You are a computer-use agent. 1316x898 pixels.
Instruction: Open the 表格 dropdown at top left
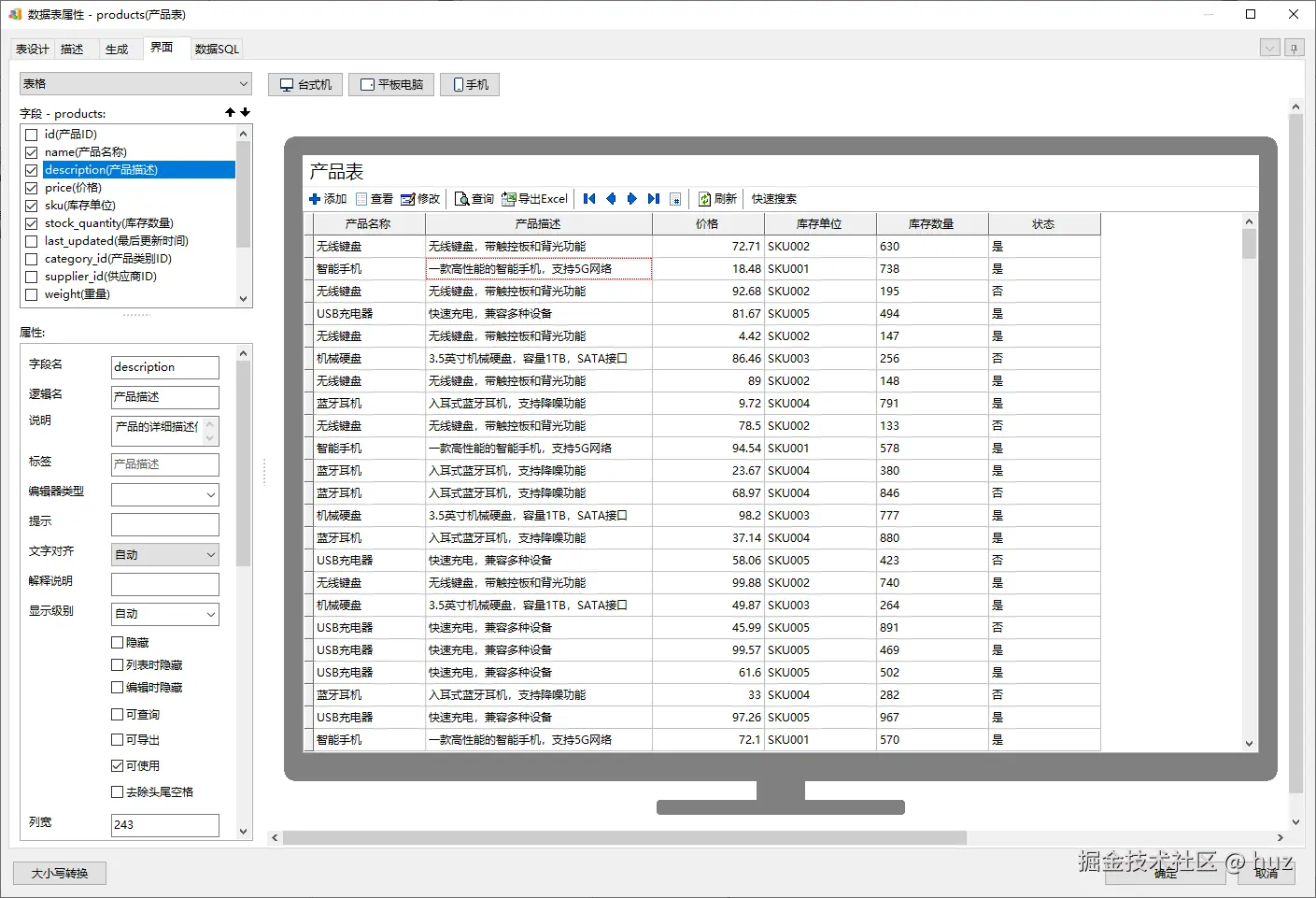[135, 84]
